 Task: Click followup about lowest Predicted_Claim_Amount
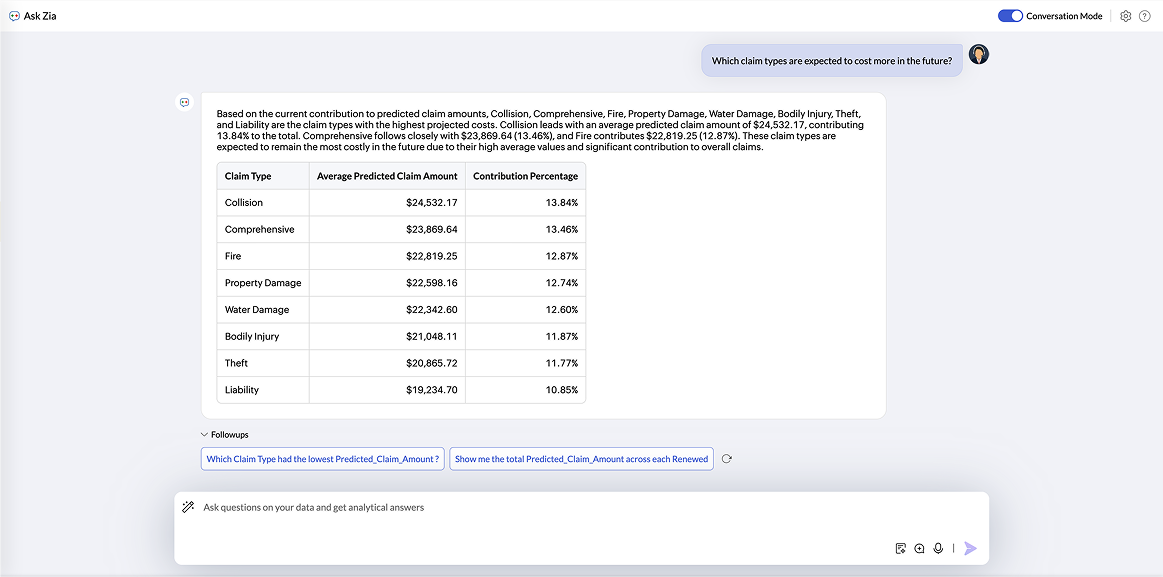click(322, 458)
